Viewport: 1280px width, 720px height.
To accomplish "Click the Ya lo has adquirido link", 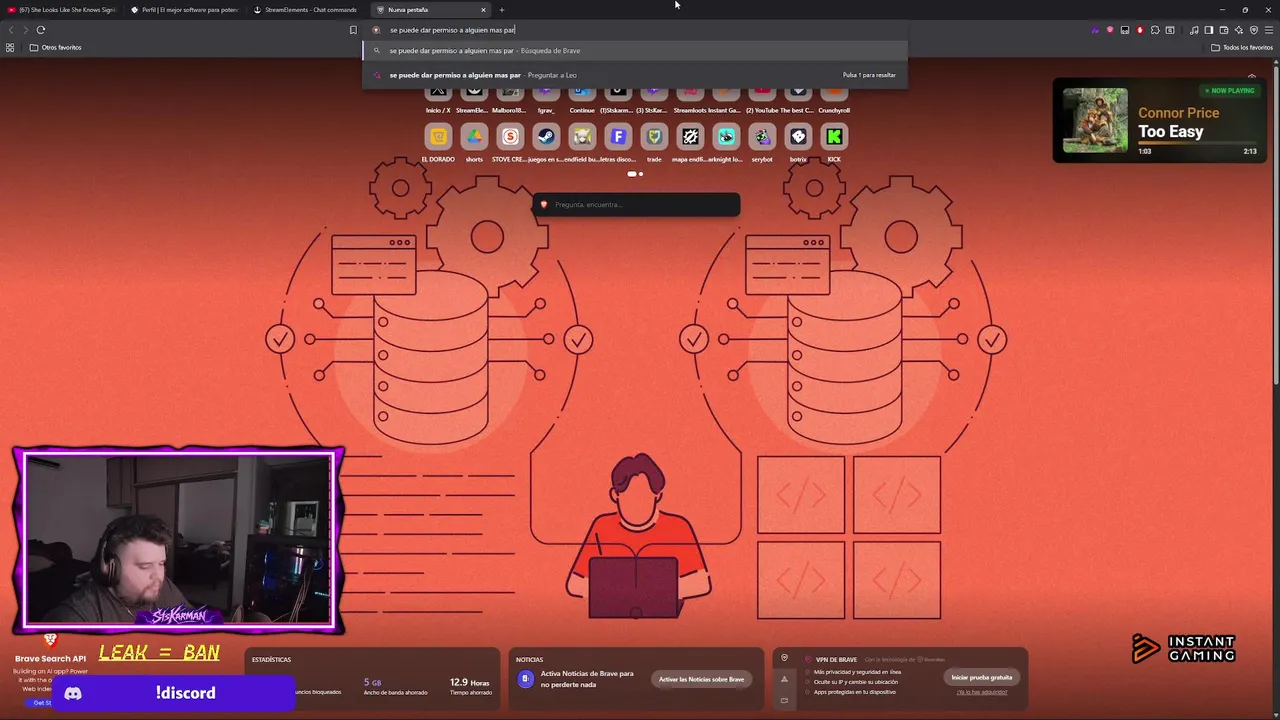I will click(981, 692).
